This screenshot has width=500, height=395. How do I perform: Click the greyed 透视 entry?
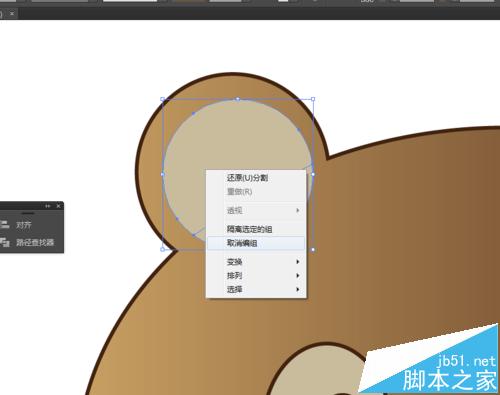click(256, 210)
